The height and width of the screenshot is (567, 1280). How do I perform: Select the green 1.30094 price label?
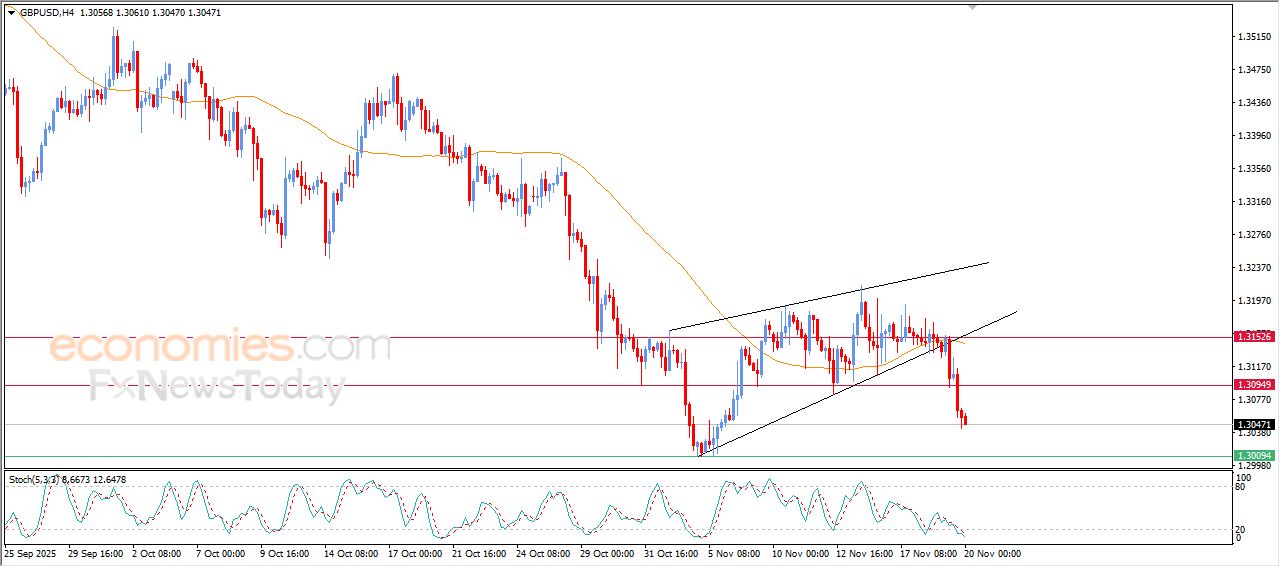[1253, 457]
